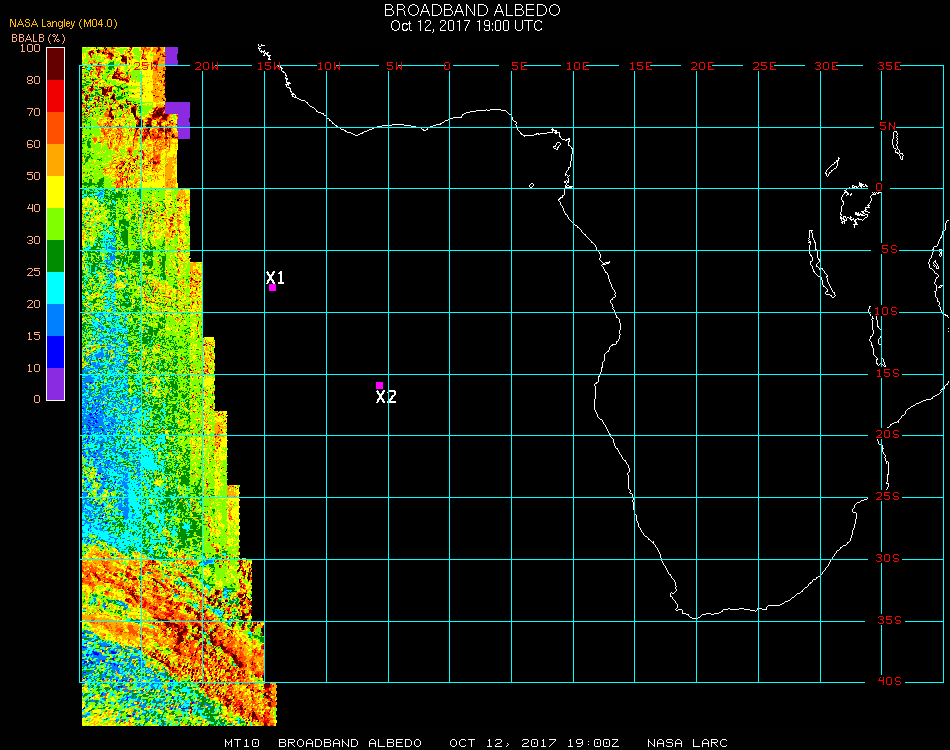Click the "5E" longitude label
This screenshot has width=950, height=750.
click(519, 66)
